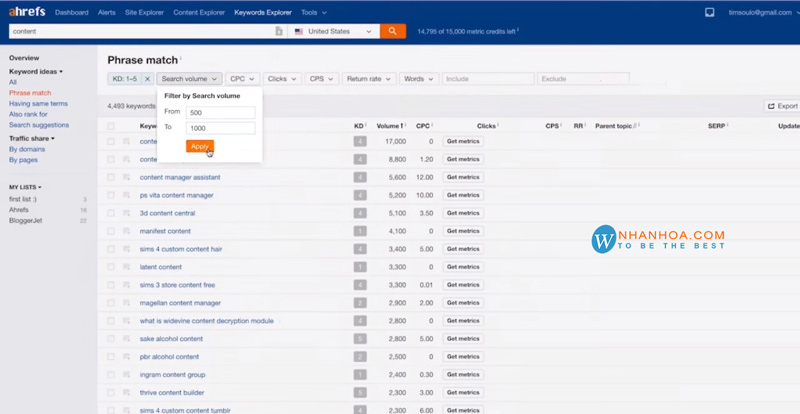The image size is (800, 414).
Task: Expand the CPC filter dropdown
Action: (x=242, y=78)
